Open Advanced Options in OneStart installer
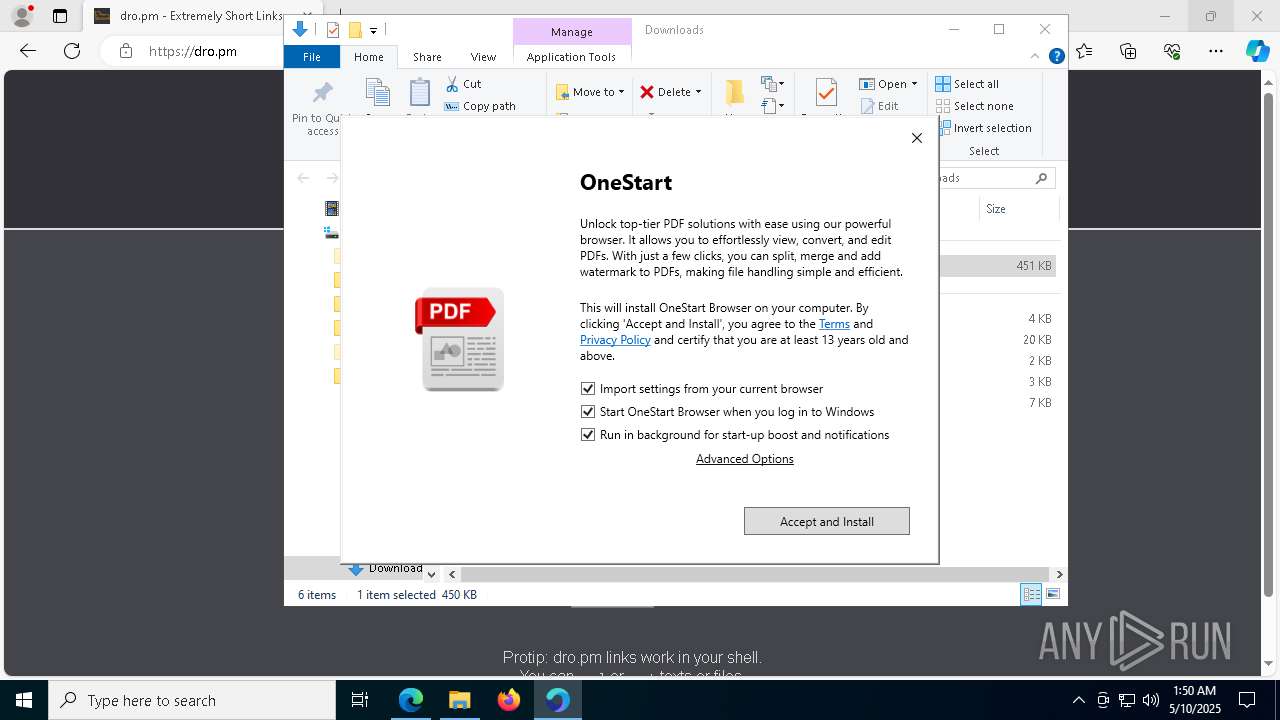This screenshot has width=1280, height=720. [x=745, y=459]
